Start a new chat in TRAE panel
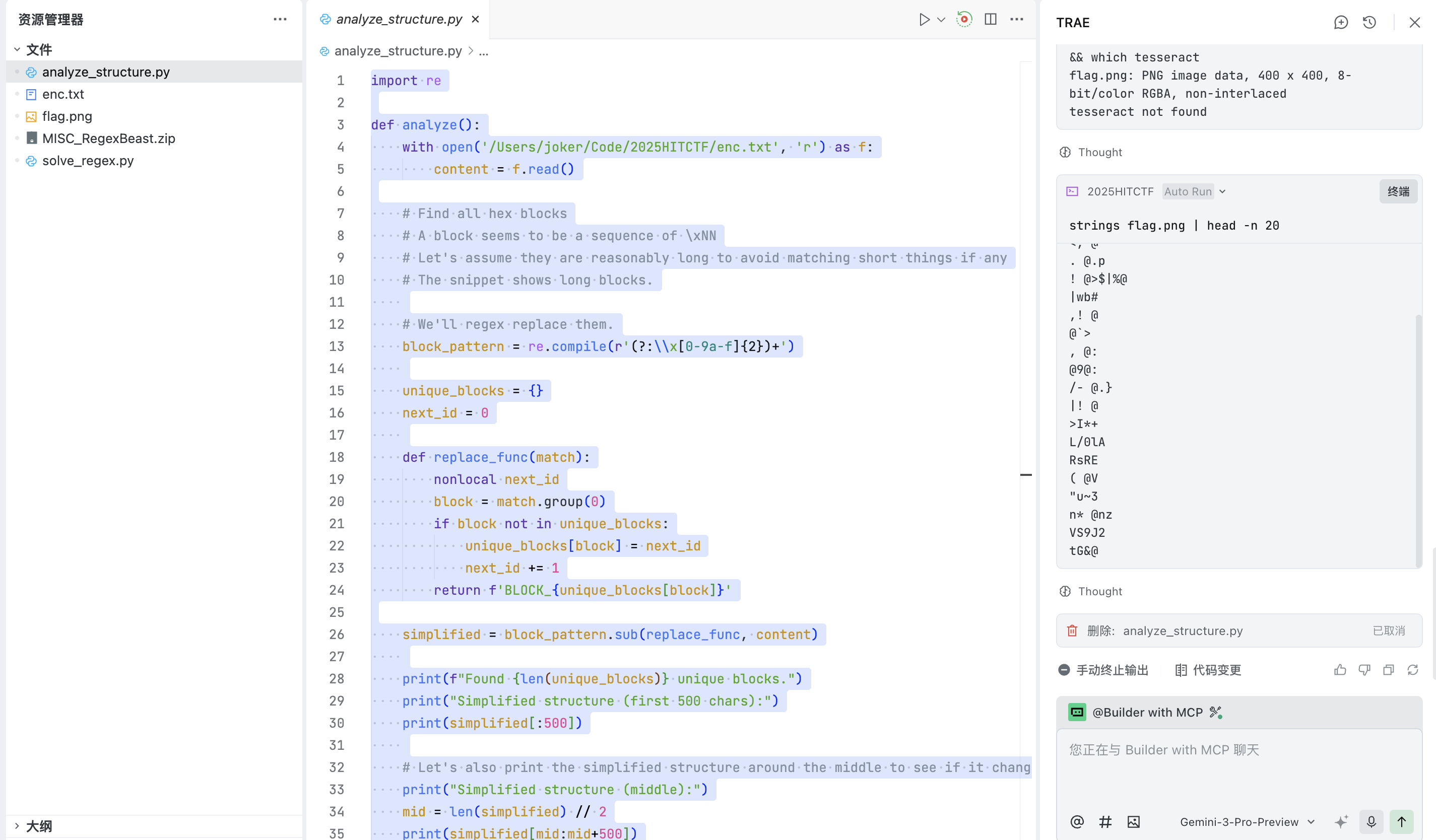This screenshot has width=1436, height=840. click(1340, 22)
